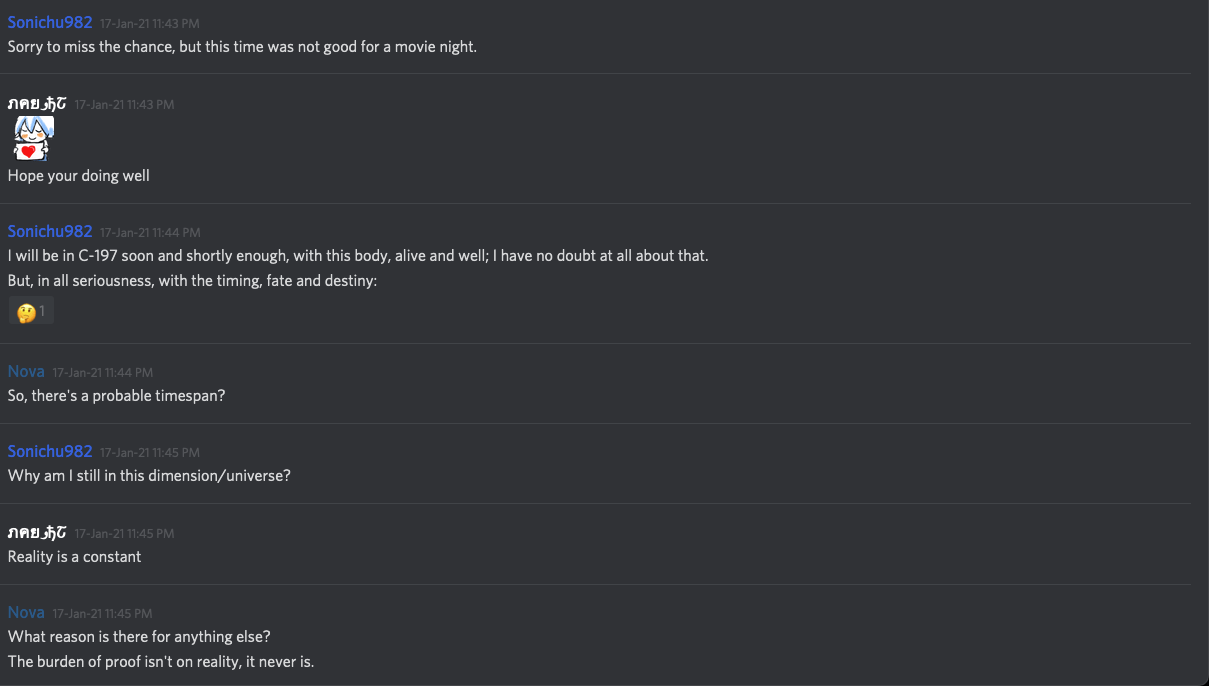Select Sonichu982's name above the dimension/universe question
1209x686 pixels.
[50, 451]
